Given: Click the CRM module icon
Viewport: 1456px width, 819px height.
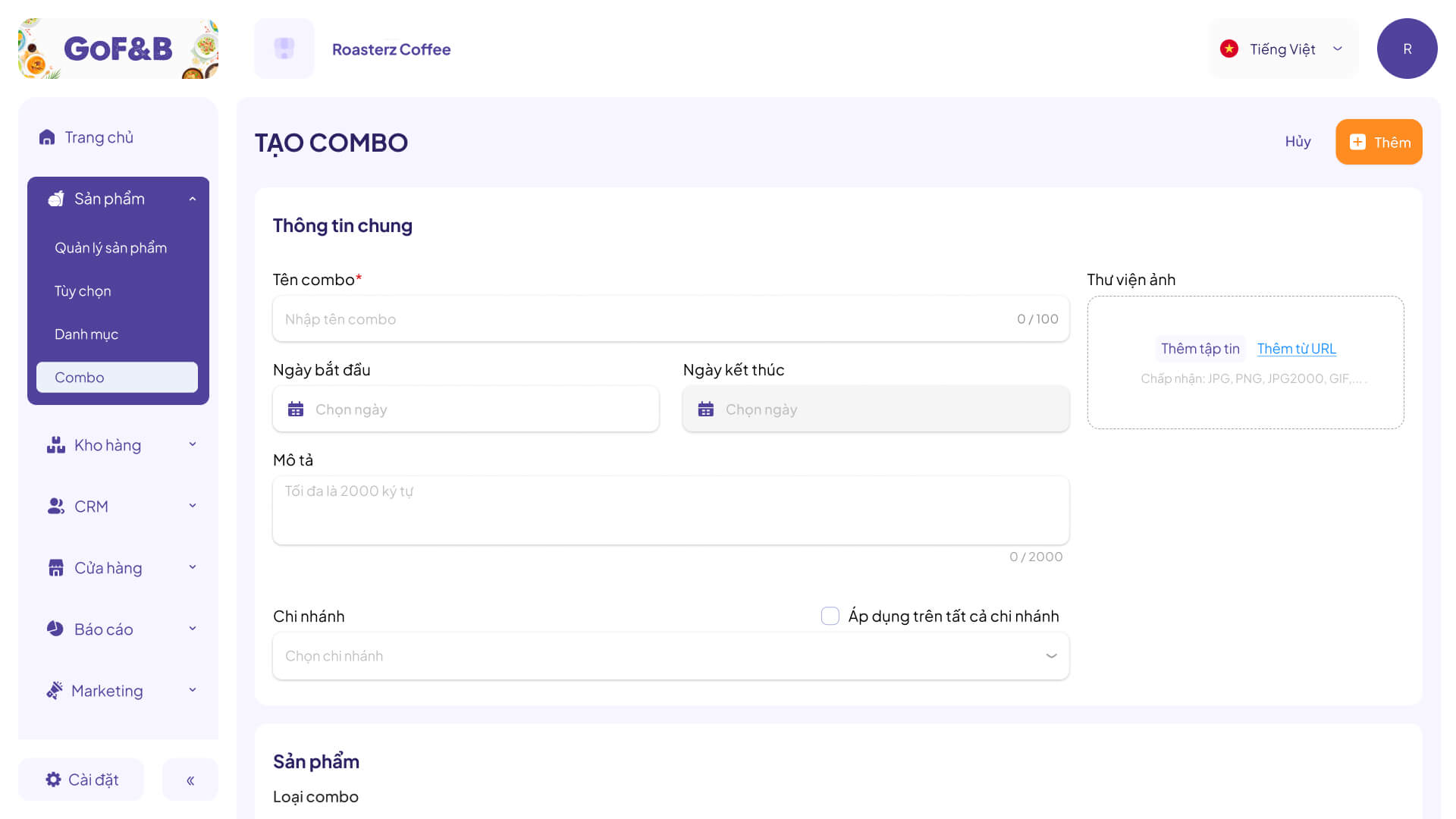Looking at the screenshot, I should point(54,505).
